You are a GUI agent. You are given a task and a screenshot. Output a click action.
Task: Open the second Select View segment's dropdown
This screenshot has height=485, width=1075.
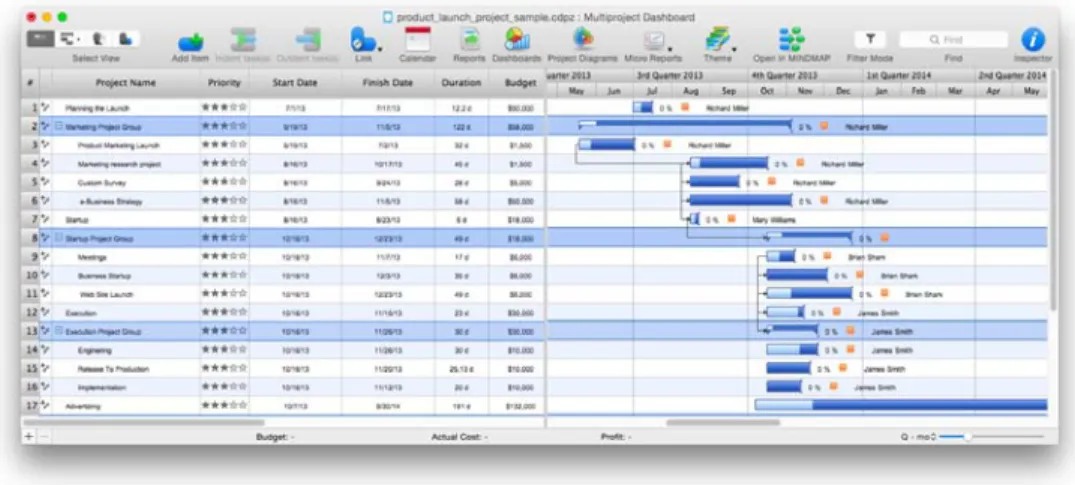(x=78, y=40)
